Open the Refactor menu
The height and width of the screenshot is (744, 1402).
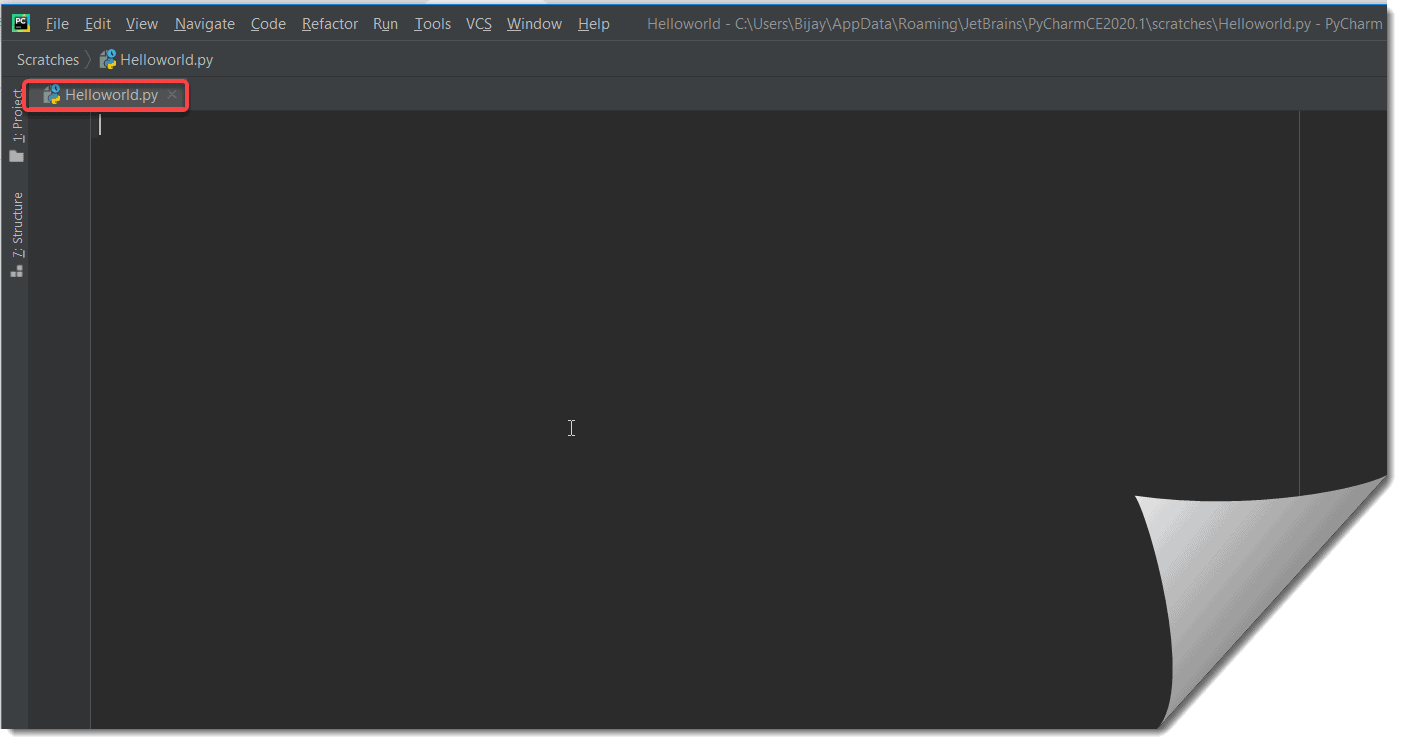(329, 23)
